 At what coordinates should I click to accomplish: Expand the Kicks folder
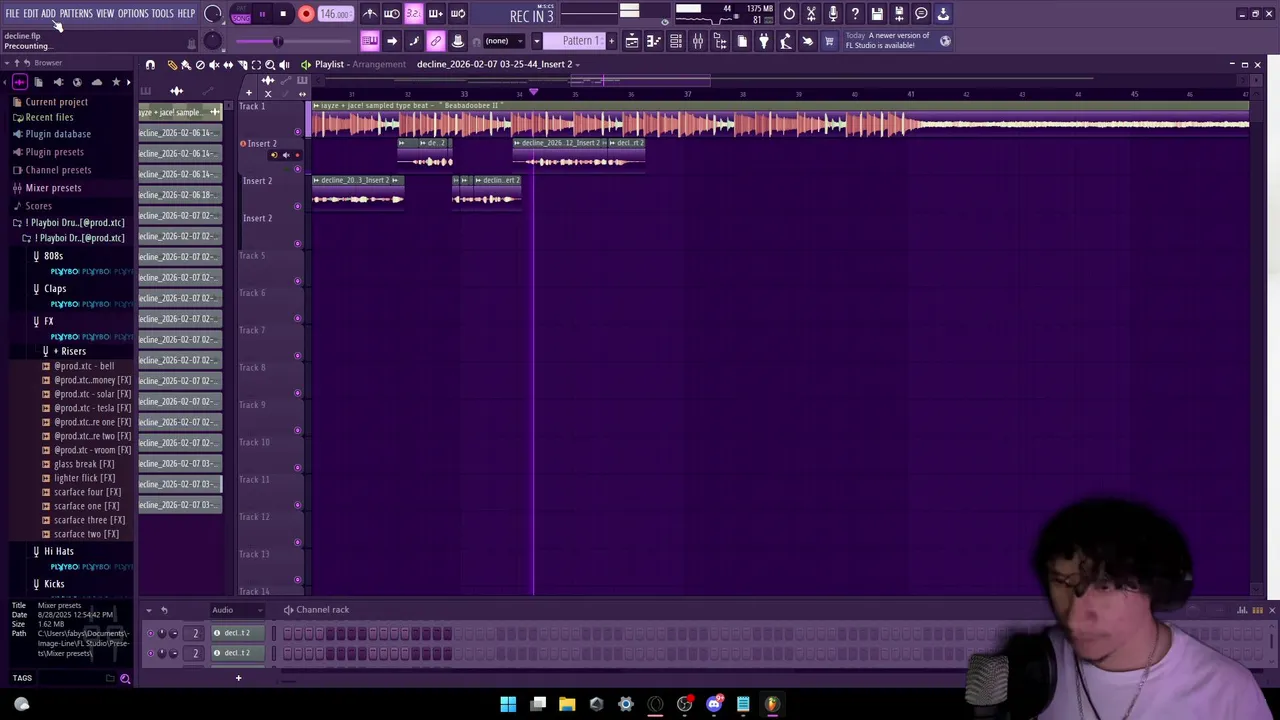(54, 584)
